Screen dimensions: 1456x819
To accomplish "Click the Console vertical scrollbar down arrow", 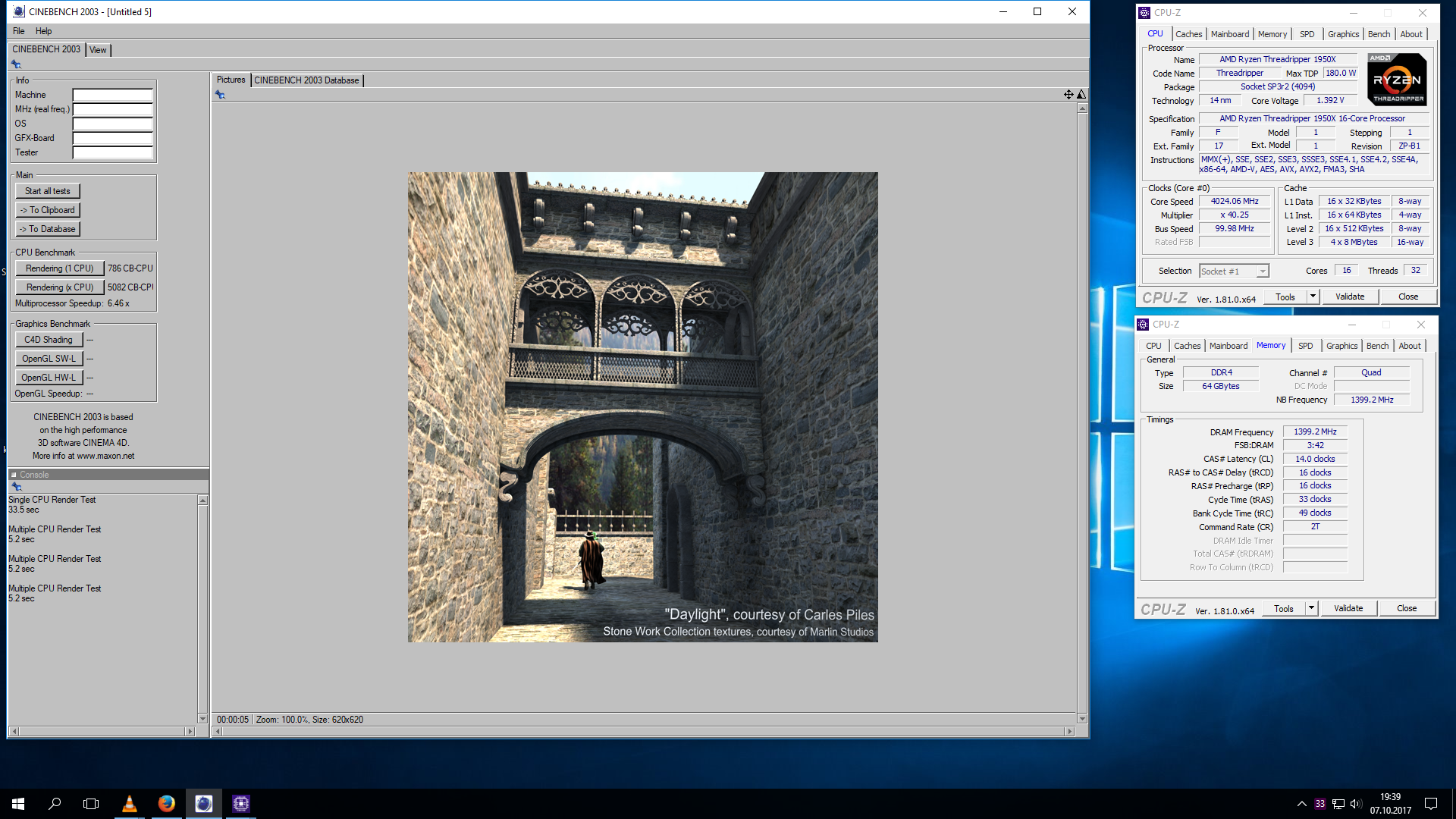I will (202, 718).
